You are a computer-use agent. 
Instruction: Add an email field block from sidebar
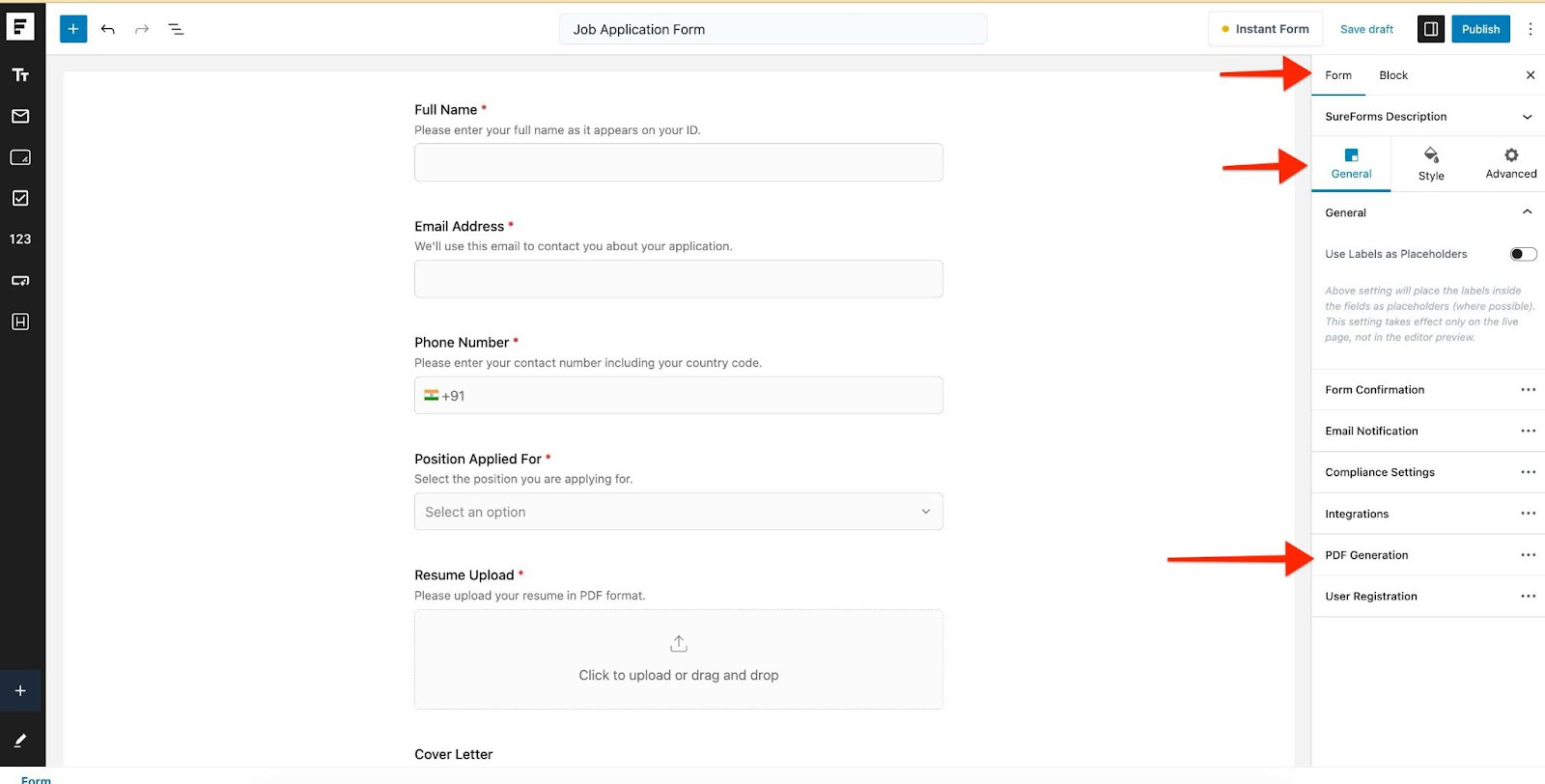[x=20, y=116]
